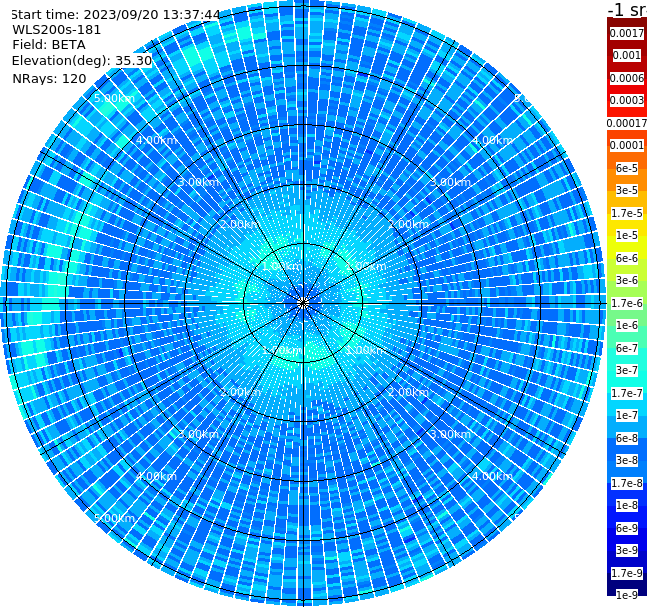Screen dimensions: 647x607
Task: Click the dark red top colorbar segment
Action: click(x=627, y=21)
